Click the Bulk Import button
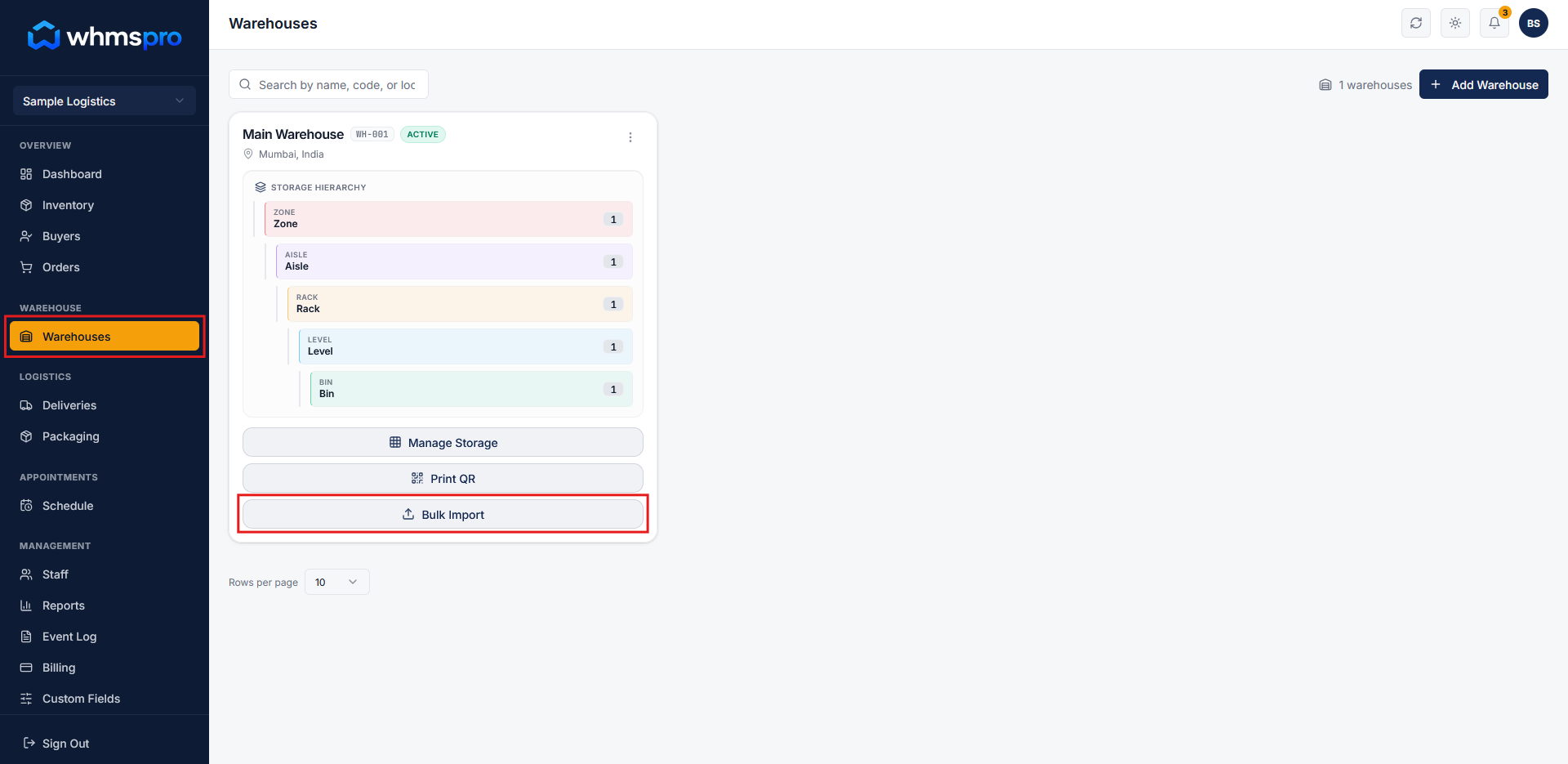Viewport: 1568px width, 764px height. click(x=443, y=514)
